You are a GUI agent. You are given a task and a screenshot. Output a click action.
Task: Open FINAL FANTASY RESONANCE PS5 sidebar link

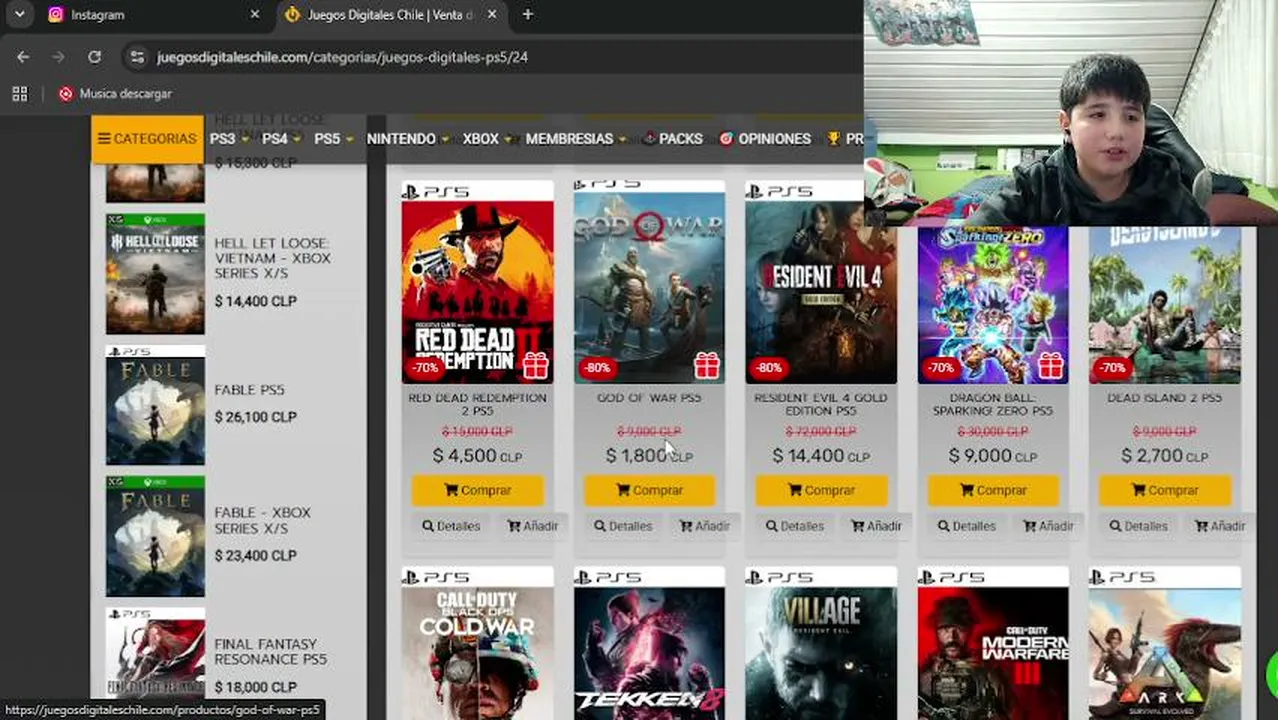tap(270, 652)
